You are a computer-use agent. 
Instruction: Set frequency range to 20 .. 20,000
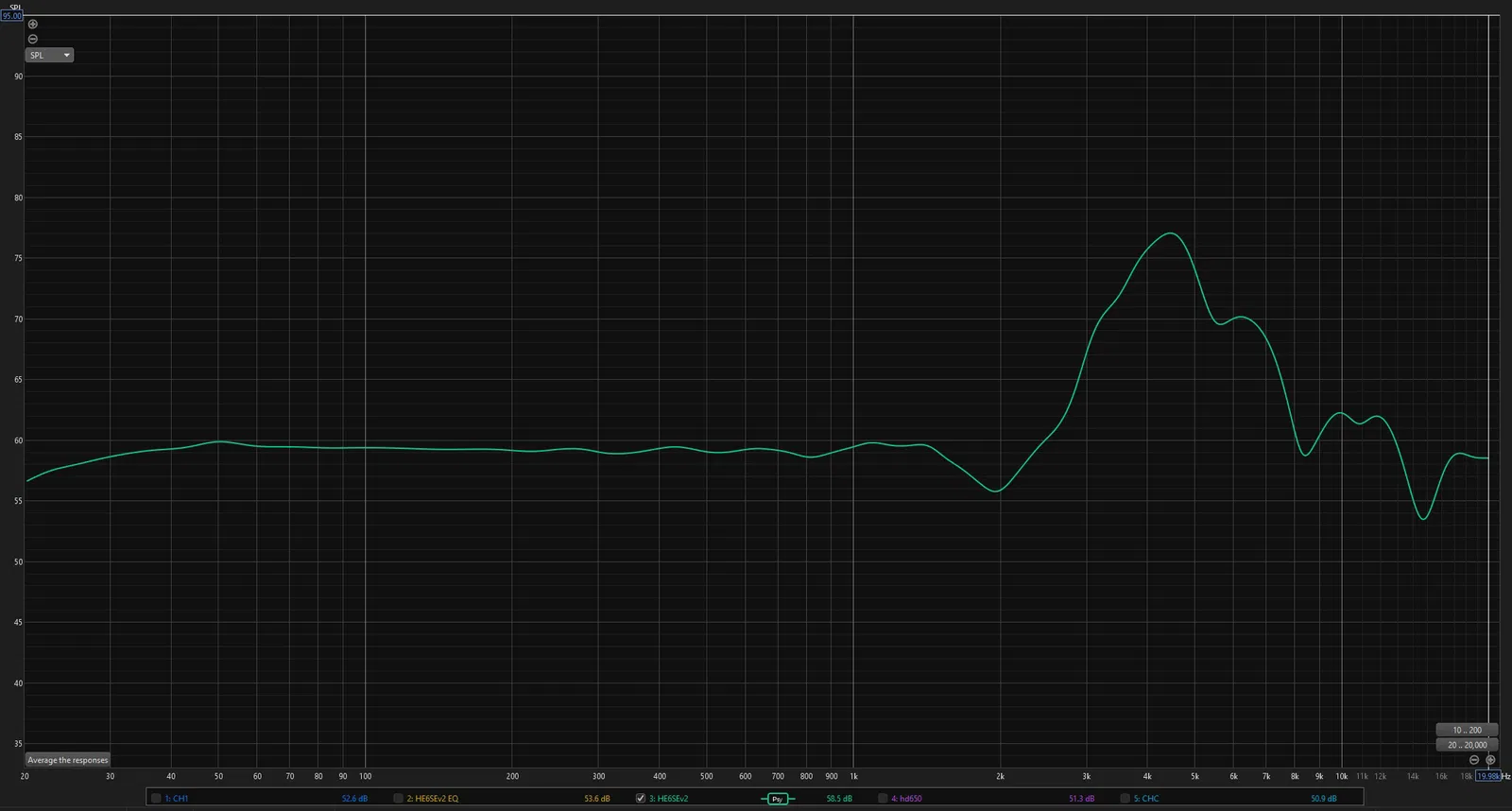click(1467, 745)
